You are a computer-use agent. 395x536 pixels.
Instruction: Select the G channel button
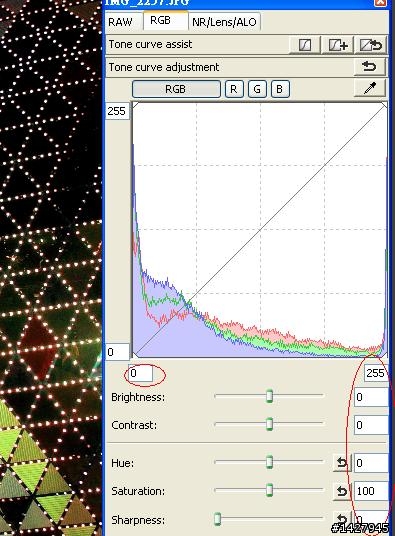(257, 89)
